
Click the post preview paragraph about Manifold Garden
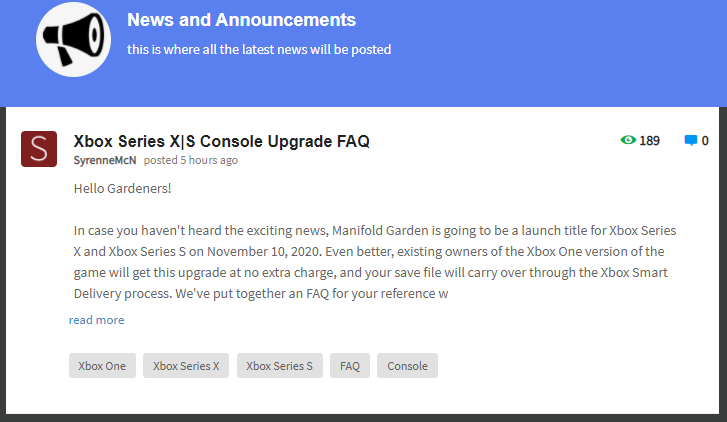click(x=375, y=261)
